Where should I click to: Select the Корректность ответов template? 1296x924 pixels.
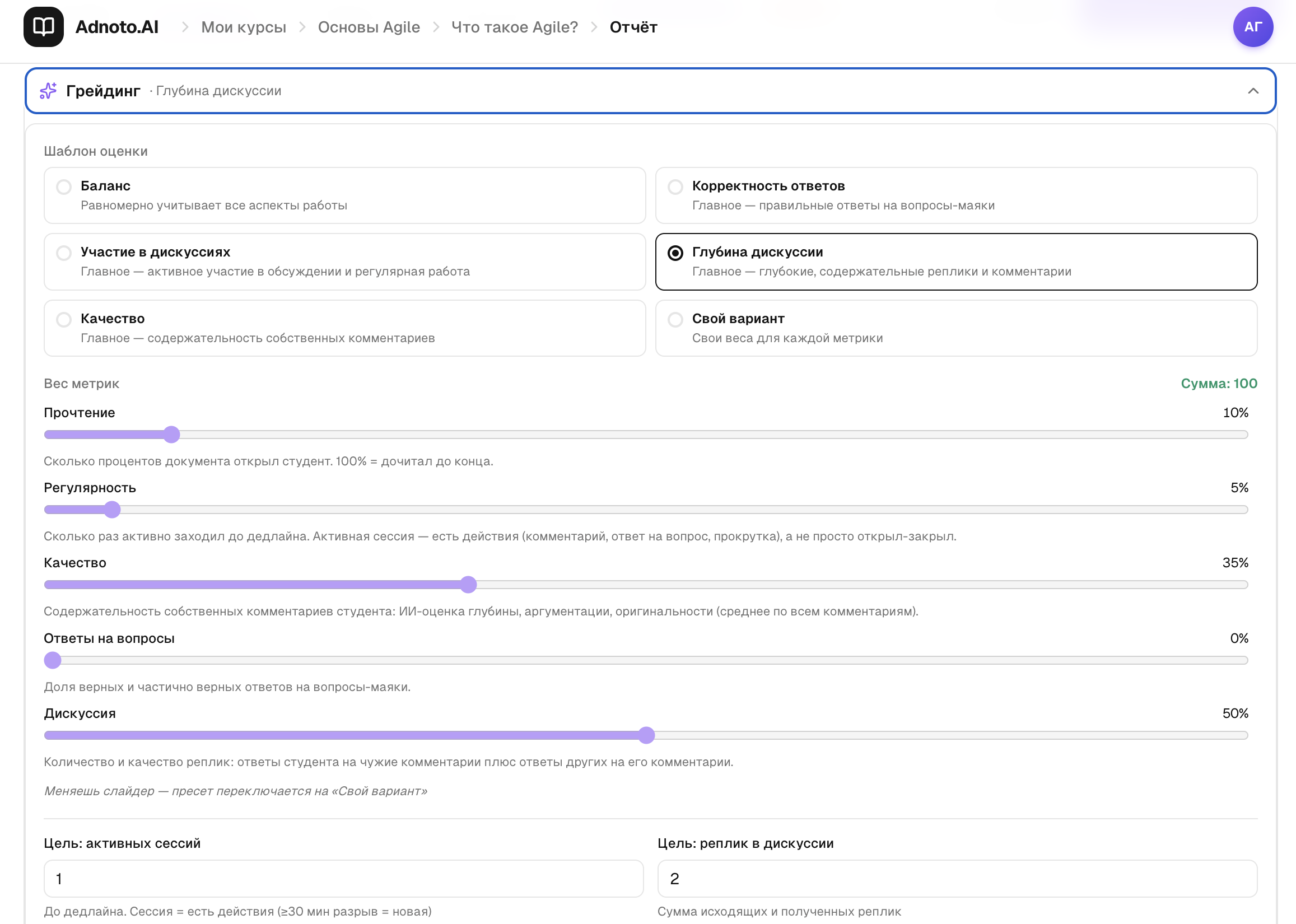tap(956, 195)
